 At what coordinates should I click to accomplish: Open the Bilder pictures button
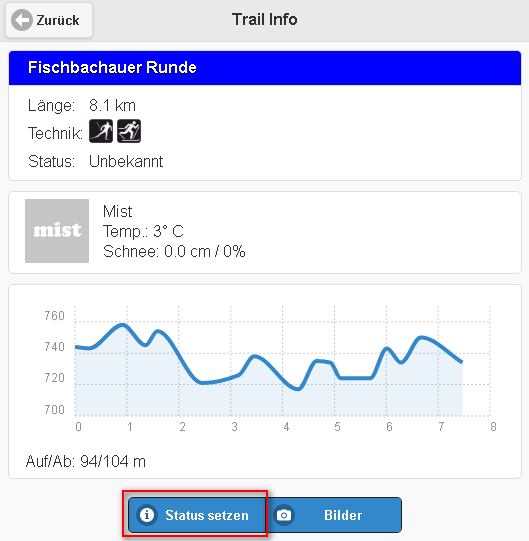[334, 515]
